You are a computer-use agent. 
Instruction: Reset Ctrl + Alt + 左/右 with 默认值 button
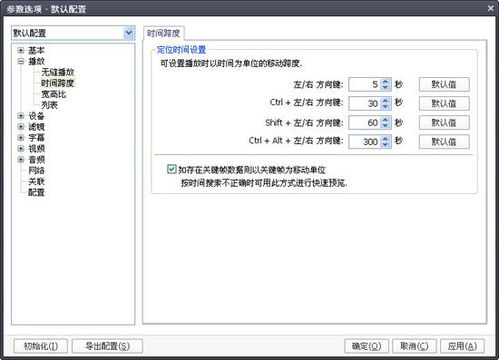click(x=444, y=142)
